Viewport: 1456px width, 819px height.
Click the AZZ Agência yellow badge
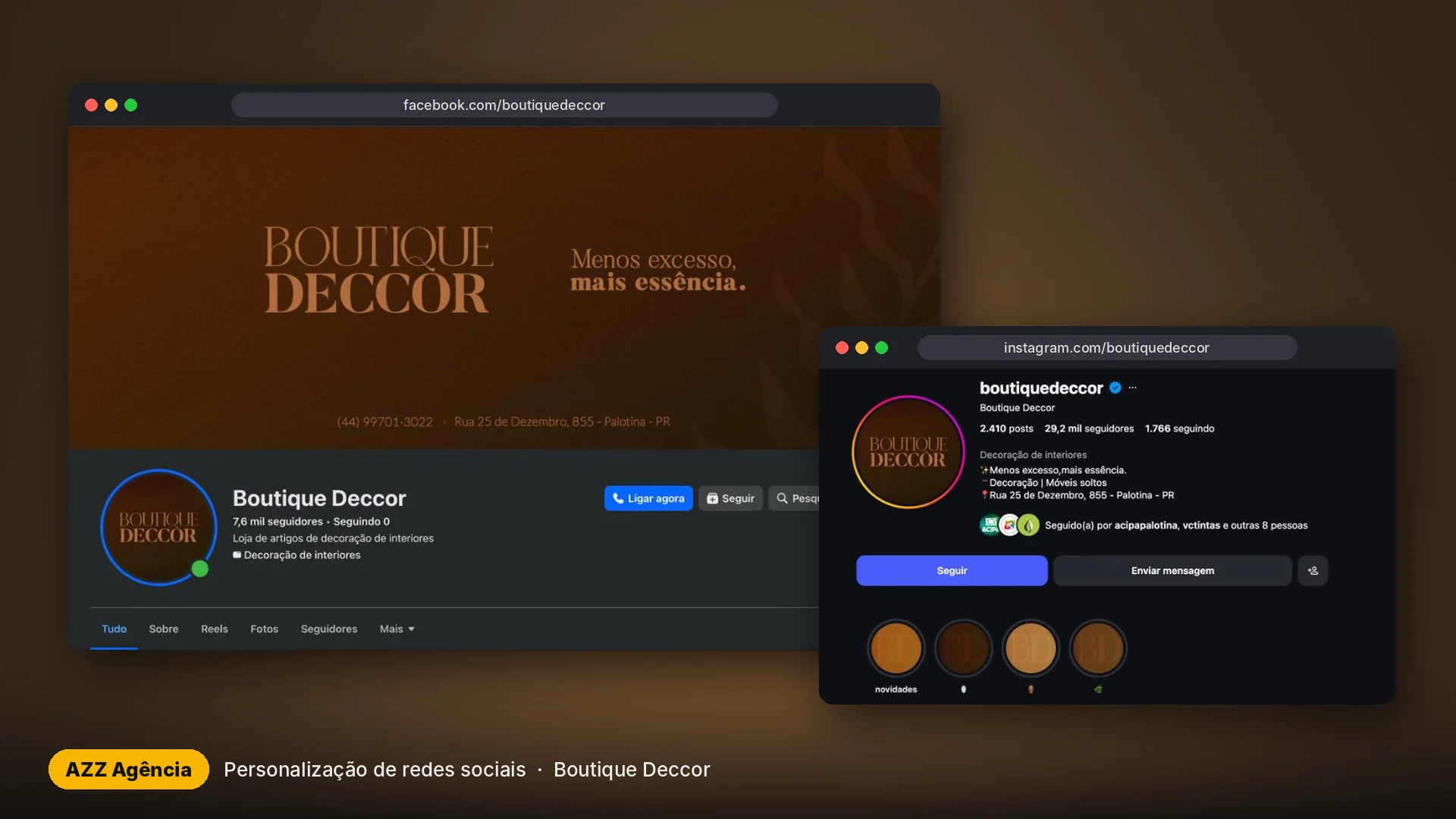pyautogui.click(x=129, y=769)
